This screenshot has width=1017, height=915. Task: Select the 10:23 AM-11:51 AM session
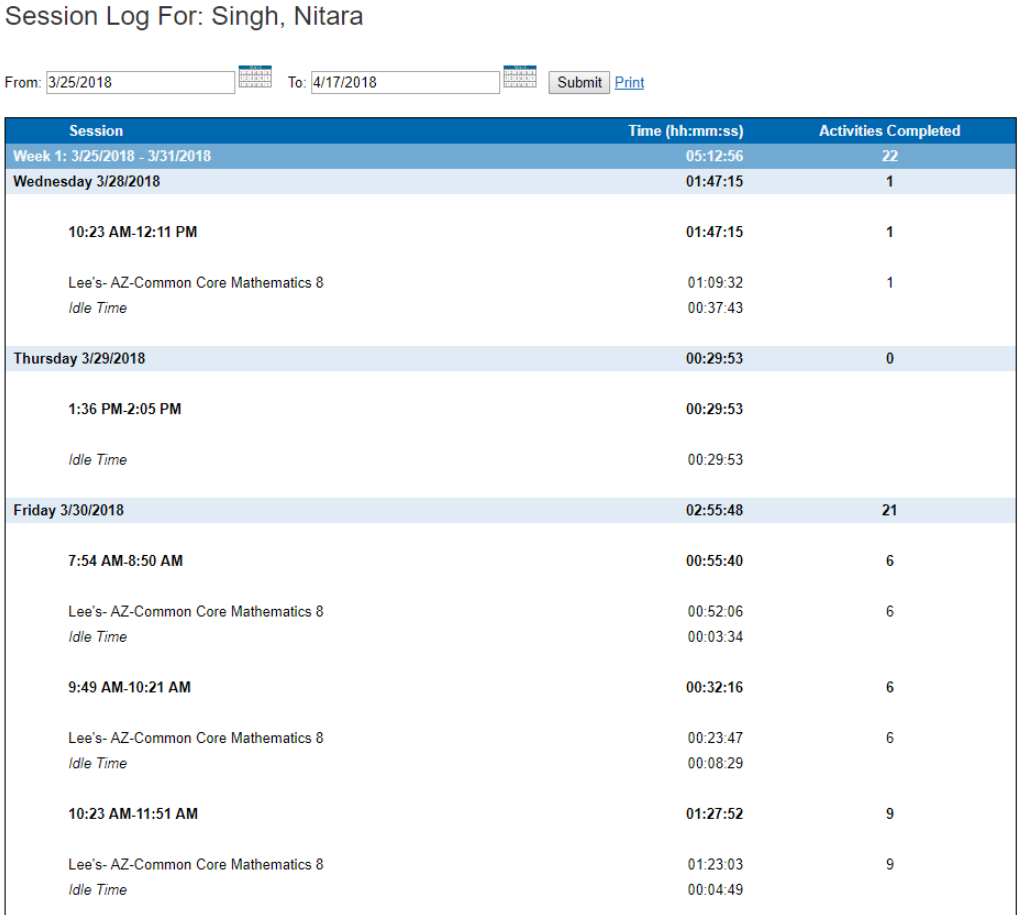pos(133,813)
